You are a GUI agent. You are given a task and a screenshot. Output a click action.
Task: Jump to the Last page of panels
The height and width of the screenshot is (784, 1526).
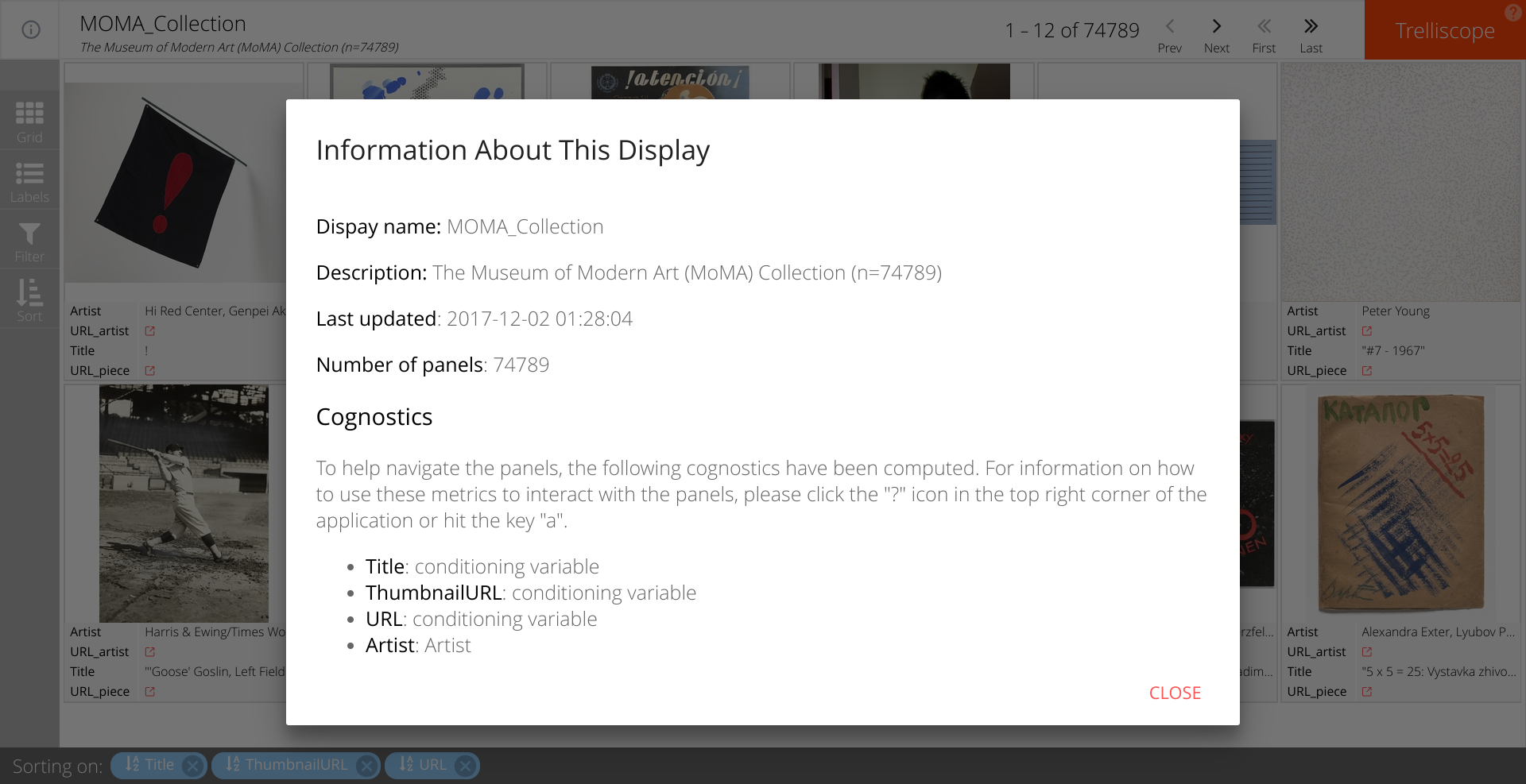1311,35
